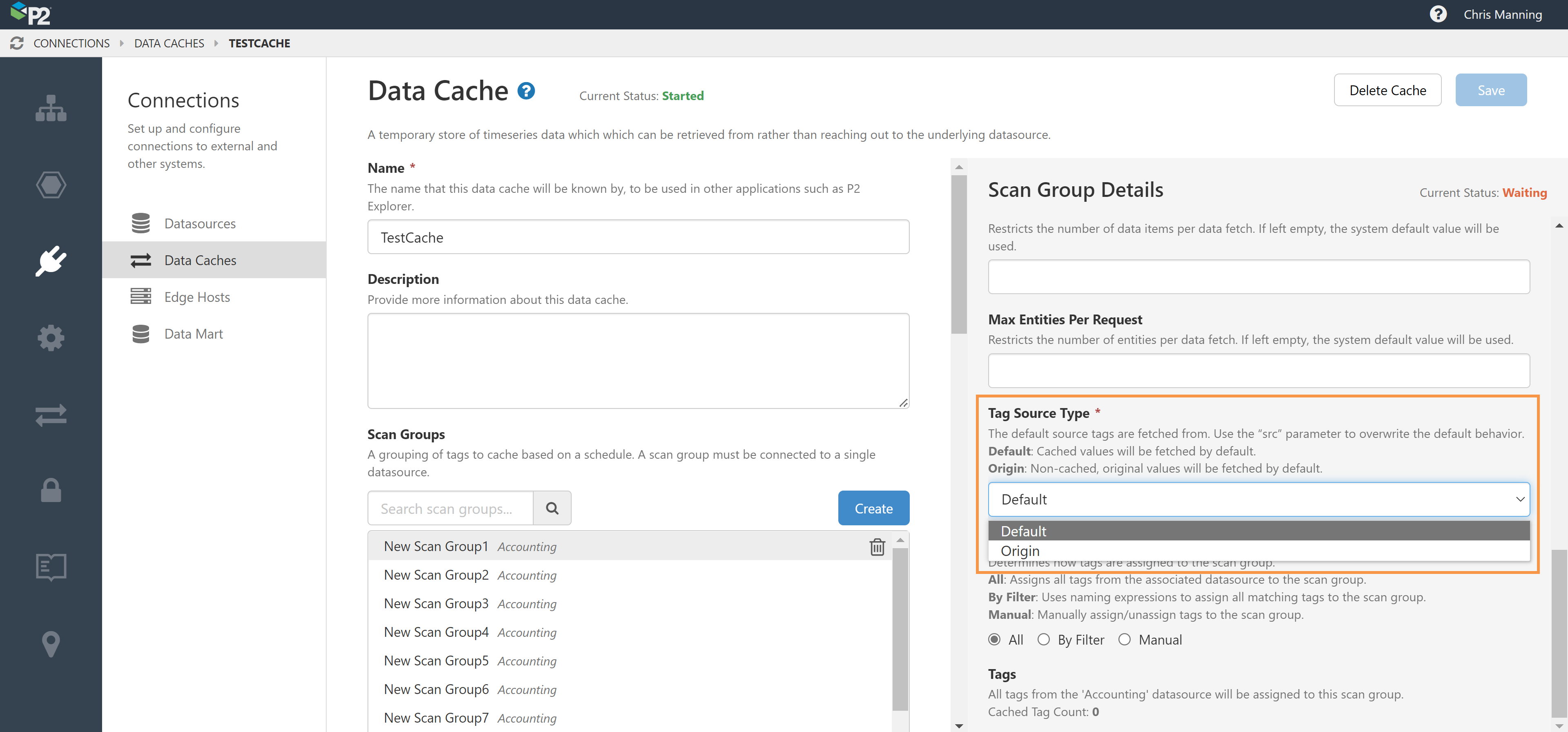Click the Delete Cache button
This screenshot has width=1568, height=732.
(x=1387, y=90)
